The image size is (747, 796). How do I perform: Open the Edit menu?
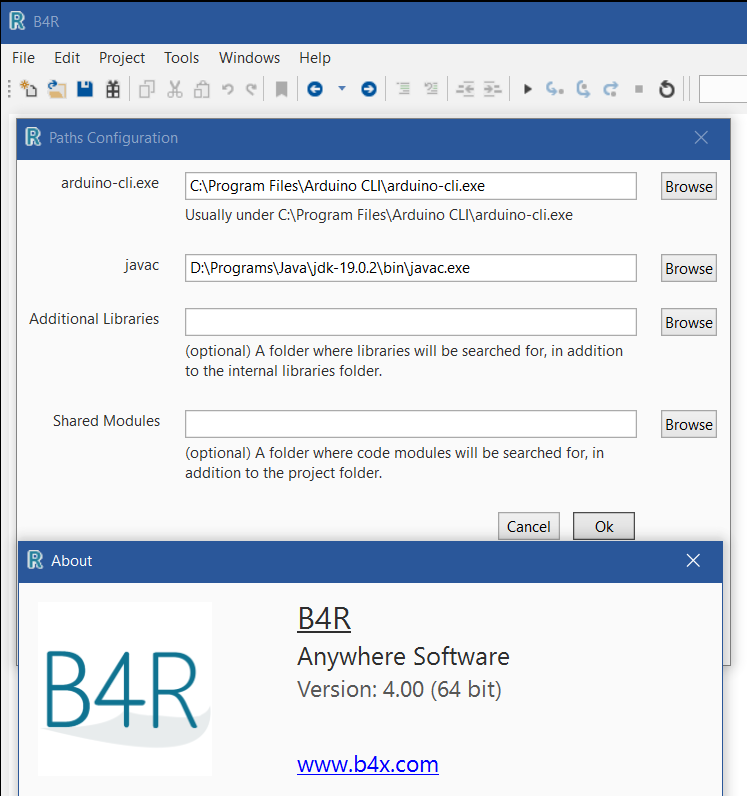67,58
